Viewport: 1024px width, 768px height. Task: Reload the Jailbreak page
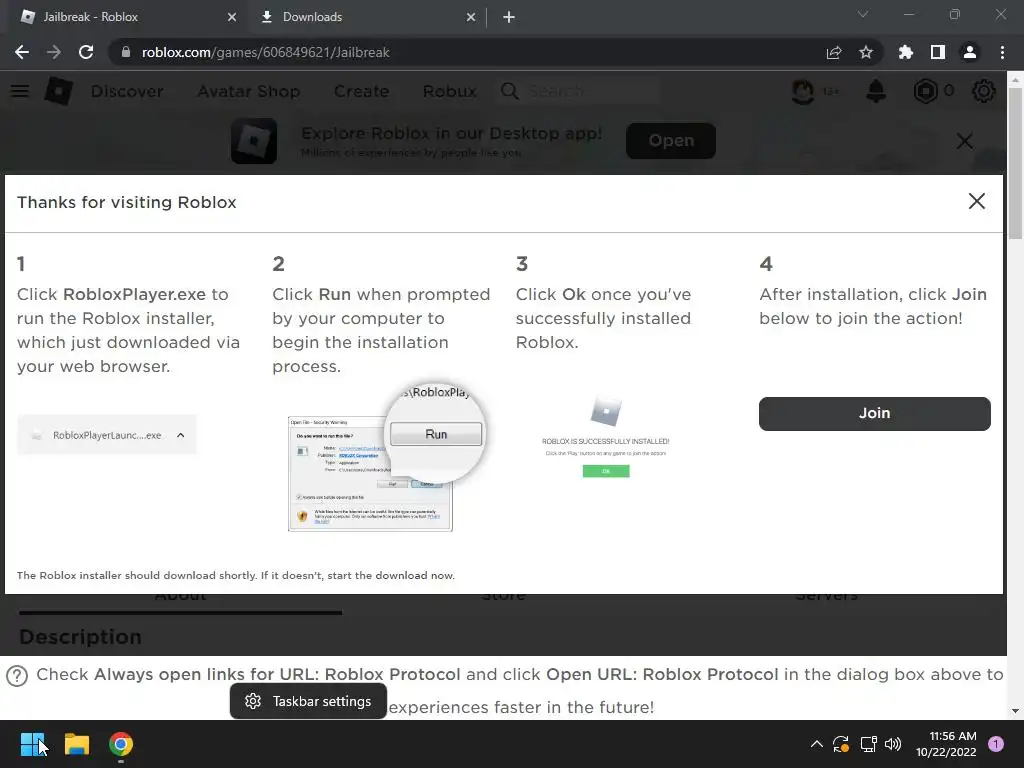pos(86,52)
